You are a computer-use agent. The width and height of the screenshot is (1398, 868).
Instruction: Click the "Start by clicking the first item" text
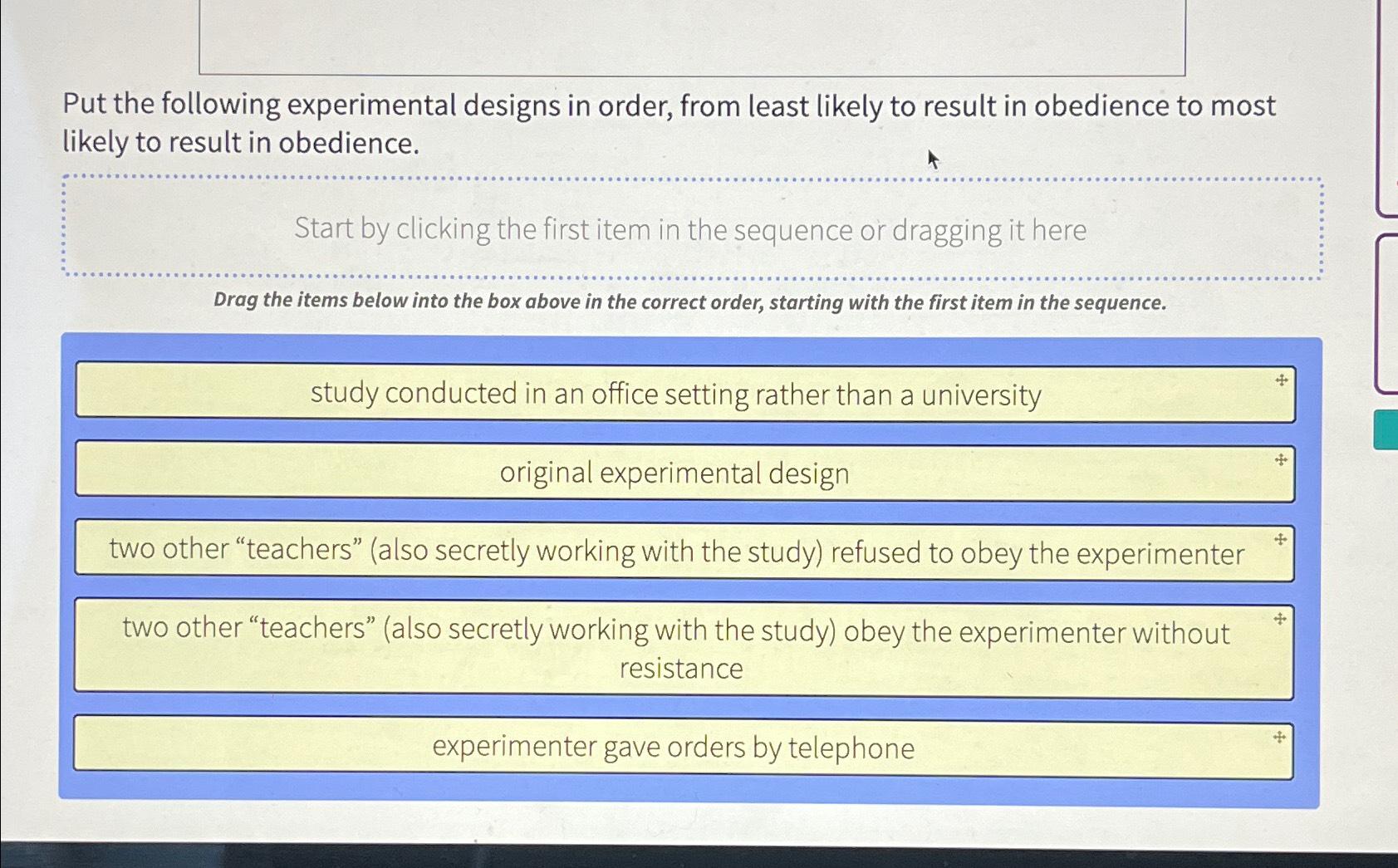point(692,229)
